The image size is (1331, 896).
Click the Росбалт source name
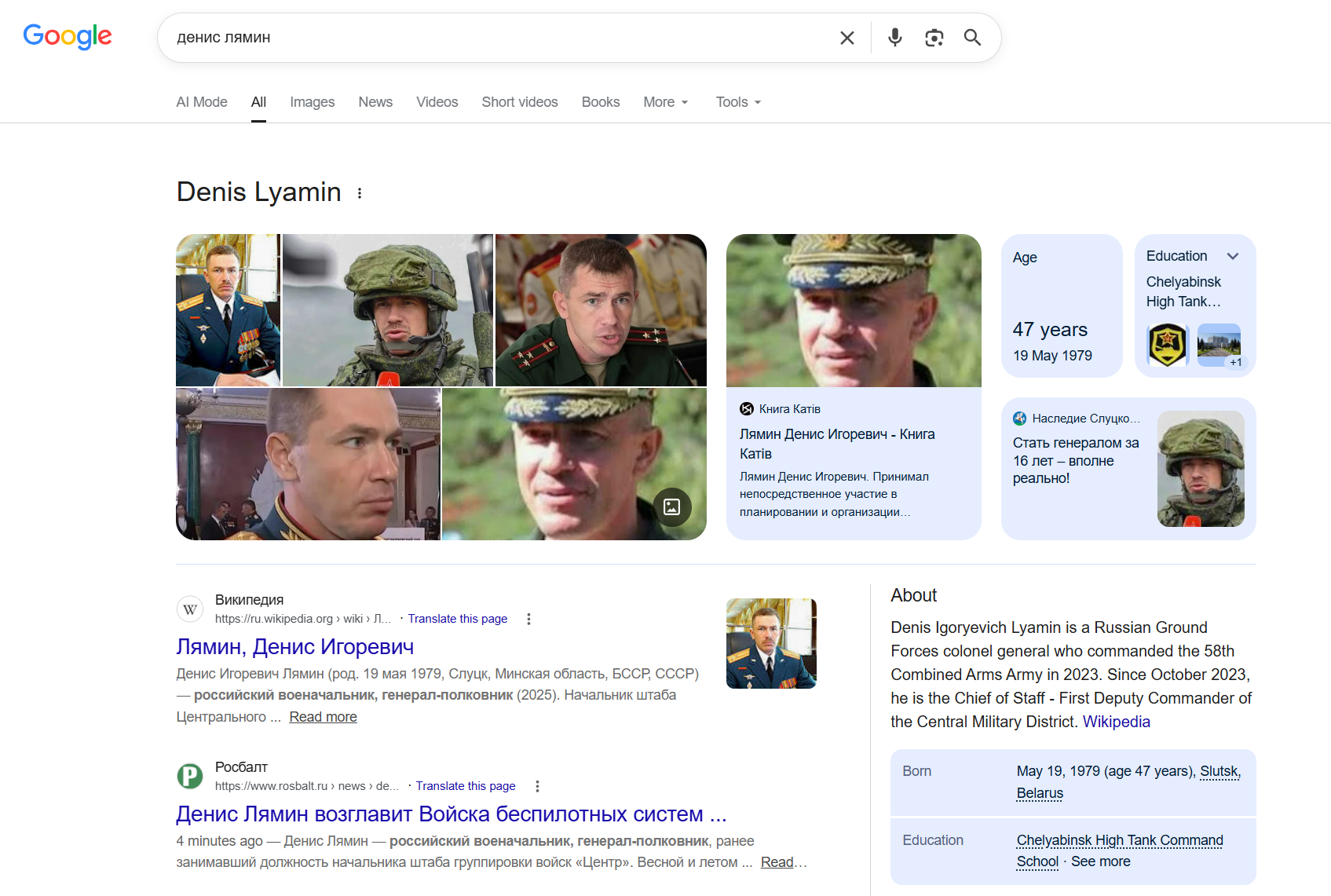(241, 767)
